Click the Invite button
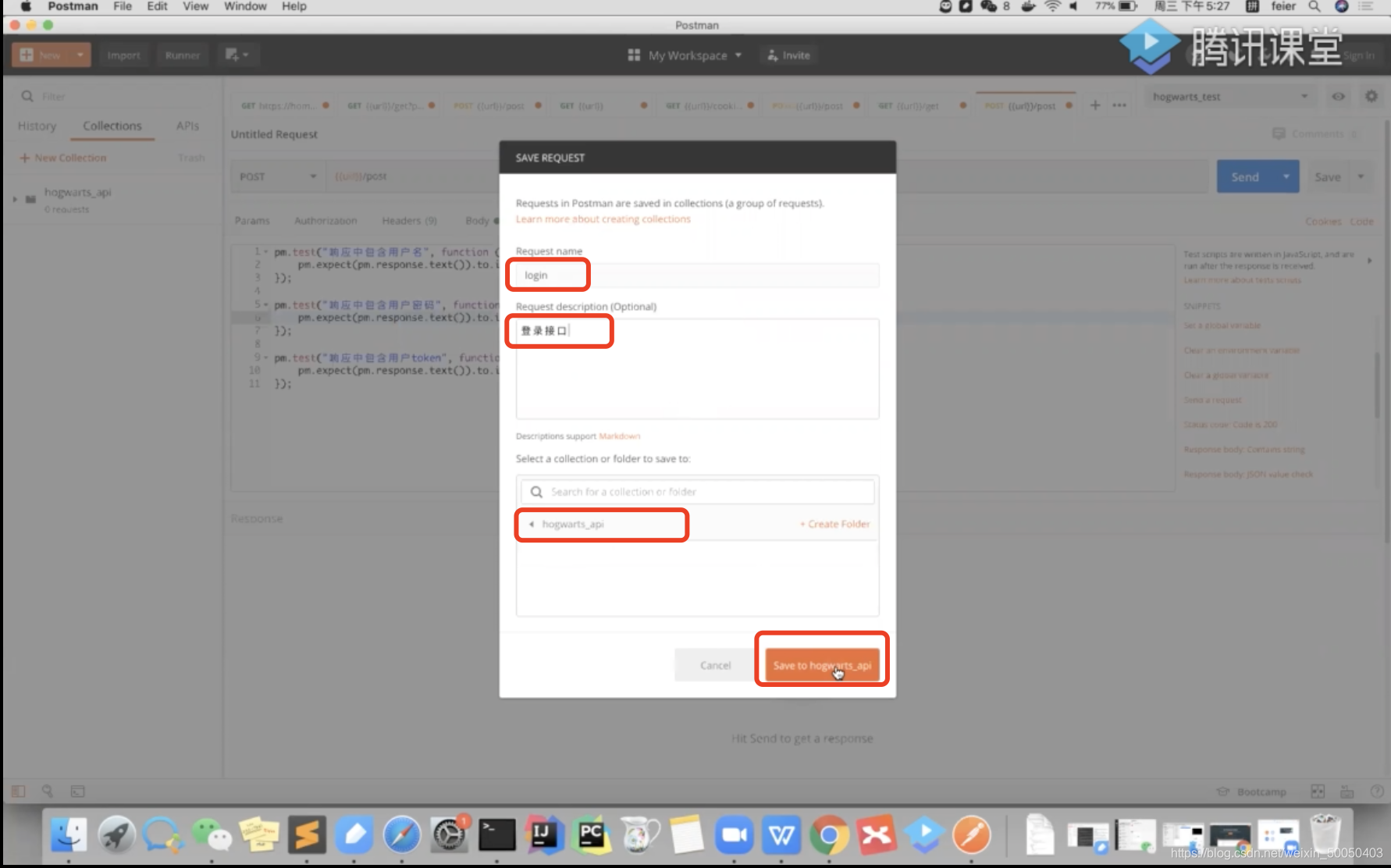 (x=789, y=55)
